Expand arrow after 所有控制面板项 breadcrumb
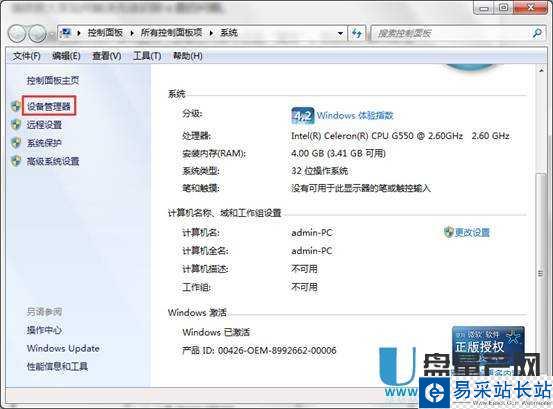 pos(211,33)
